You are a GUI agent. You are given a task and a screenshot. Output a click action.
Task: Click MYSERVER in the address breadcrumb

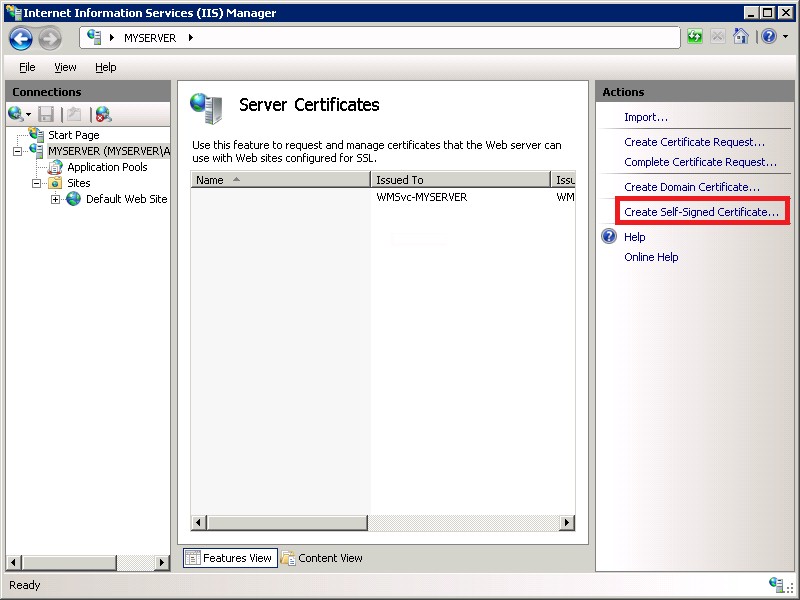(x=150, y=38)
